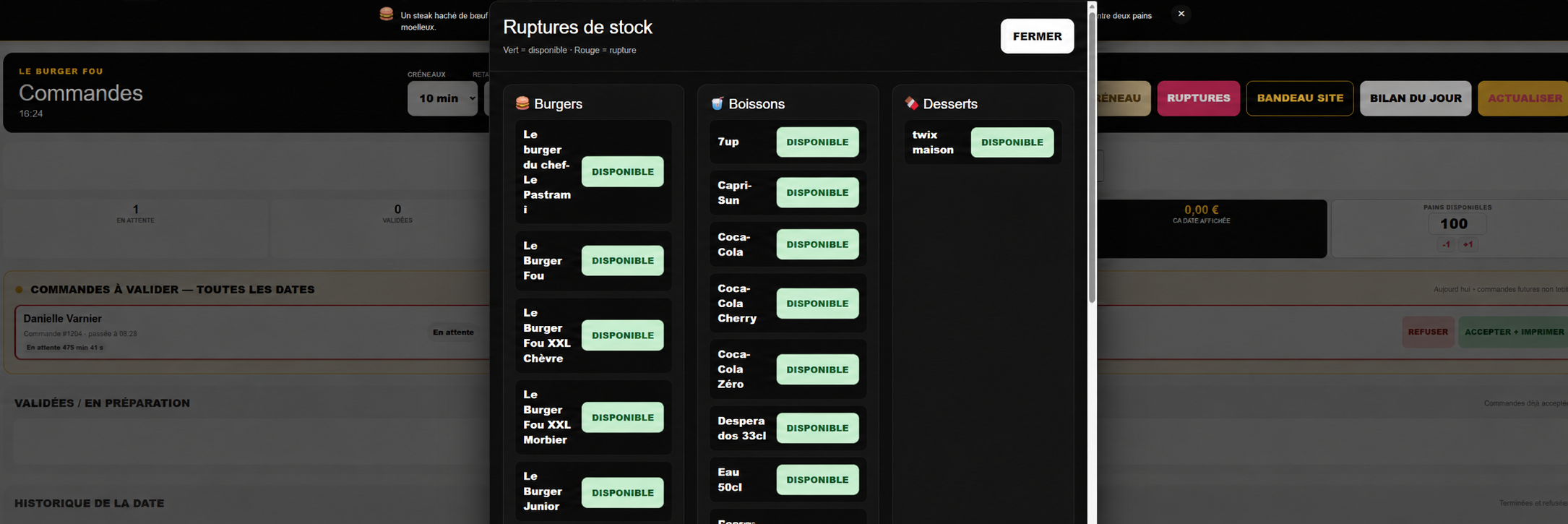Increase available buns with +1
The image size is (1568, 524).
1468,244
